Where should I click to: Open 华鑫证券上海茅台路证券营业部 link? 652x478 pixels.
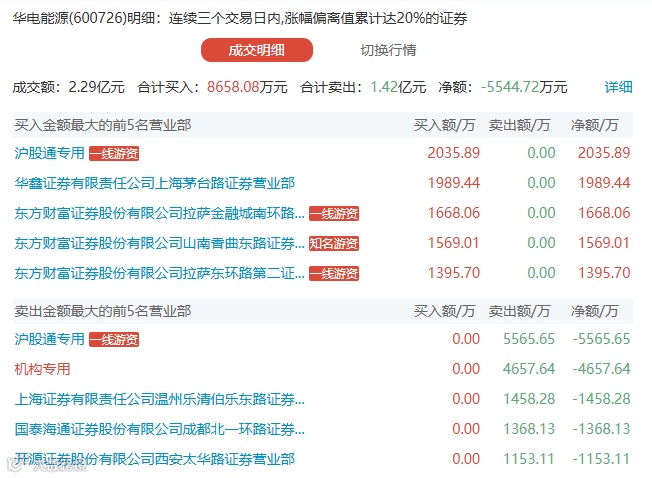(x=155, y=183)
